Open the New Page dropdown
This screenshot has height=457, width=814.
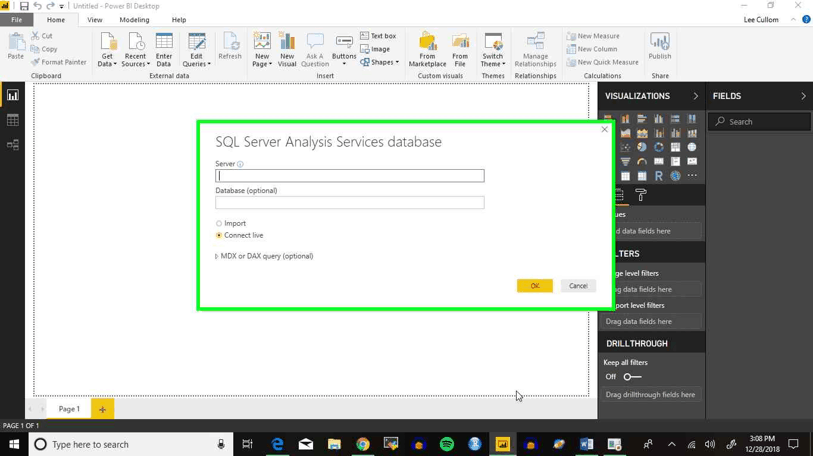click(x=262, y=50)
